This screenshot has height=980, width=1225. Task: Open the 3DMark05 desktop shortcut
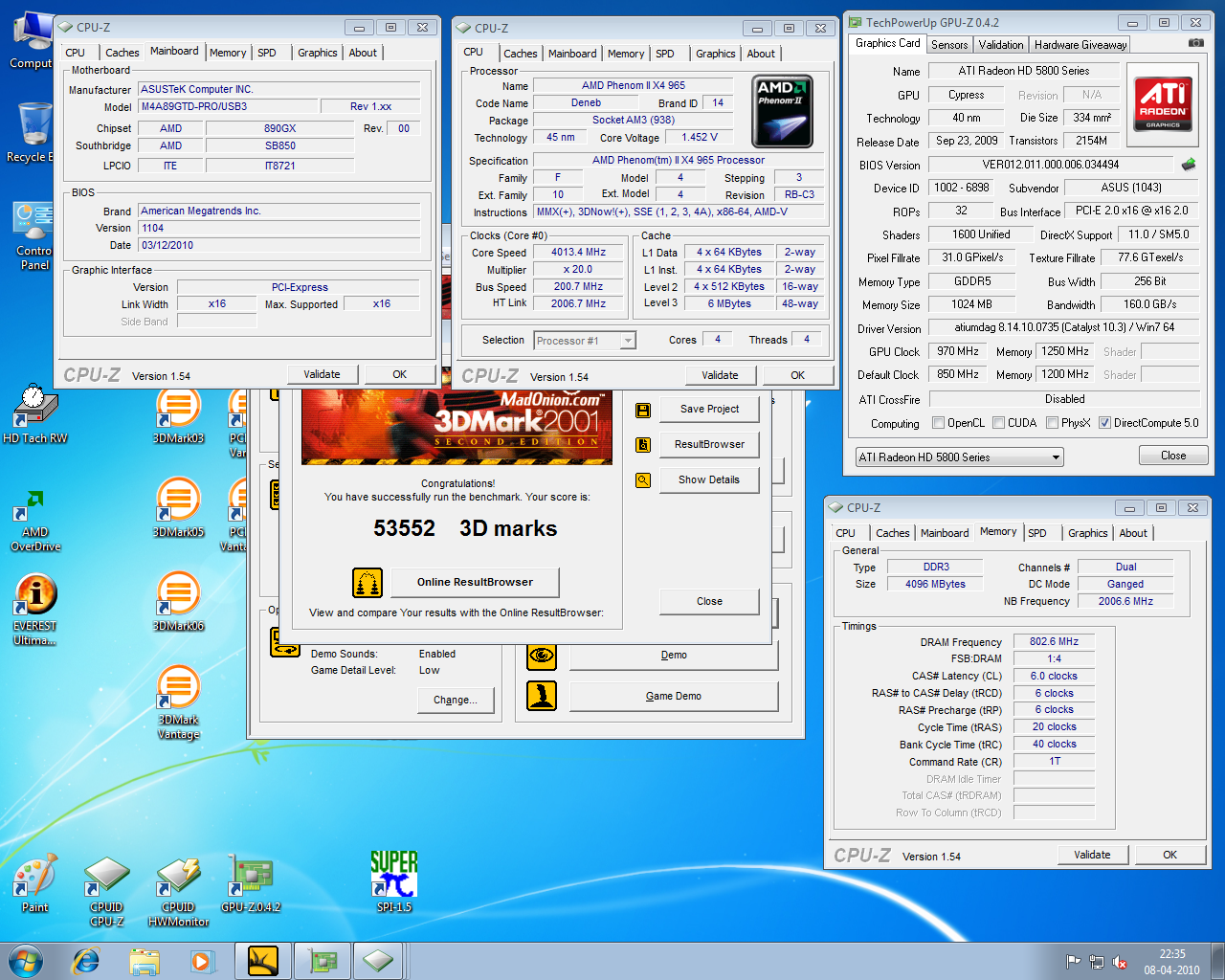coord(178,508)
